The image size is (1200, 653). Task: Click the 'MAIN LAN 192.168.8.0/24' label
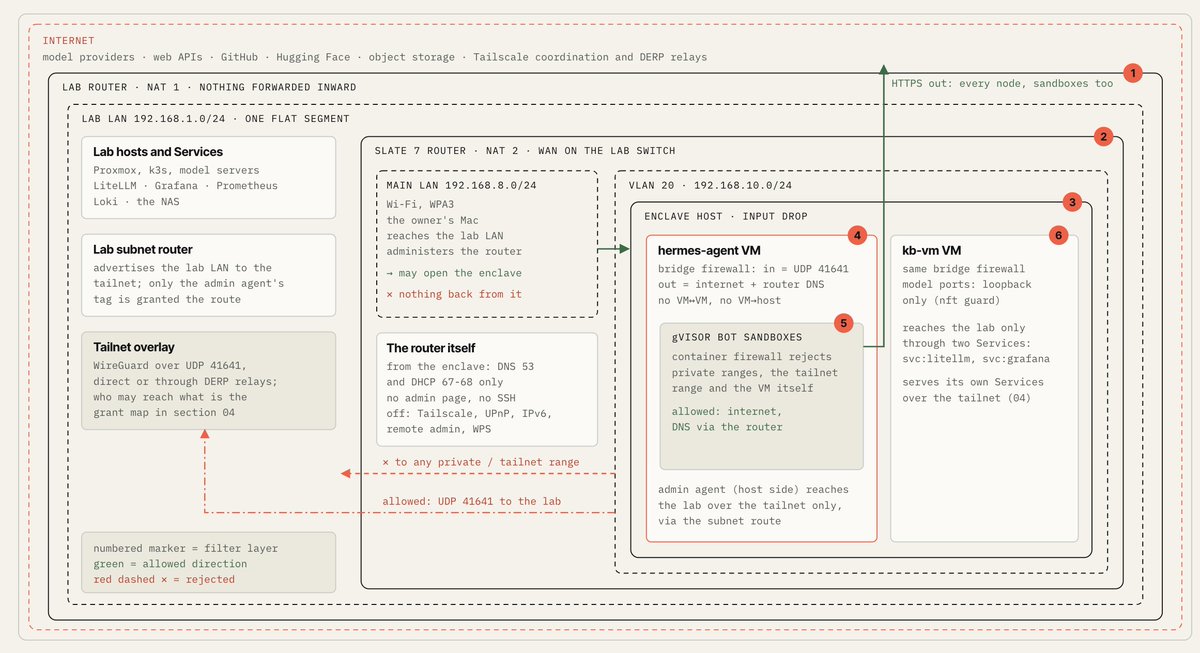(x=461, y=187)
